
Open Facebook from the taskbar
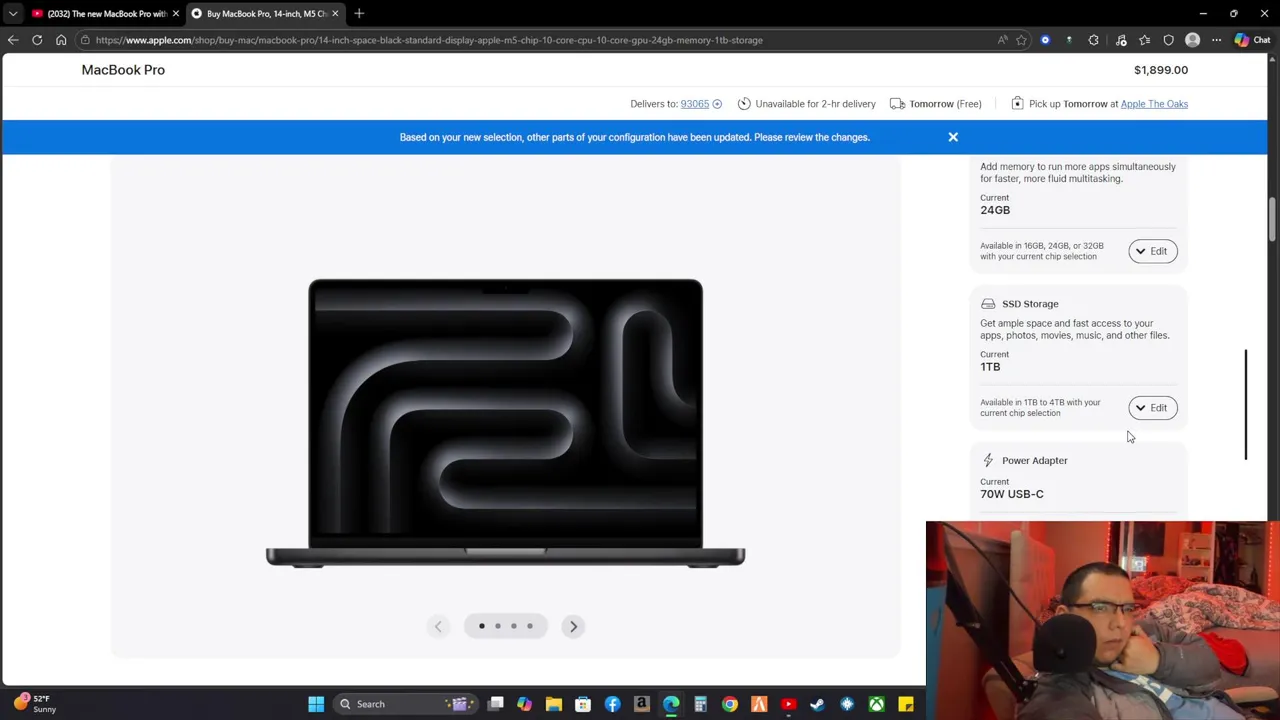pos(612,704)
